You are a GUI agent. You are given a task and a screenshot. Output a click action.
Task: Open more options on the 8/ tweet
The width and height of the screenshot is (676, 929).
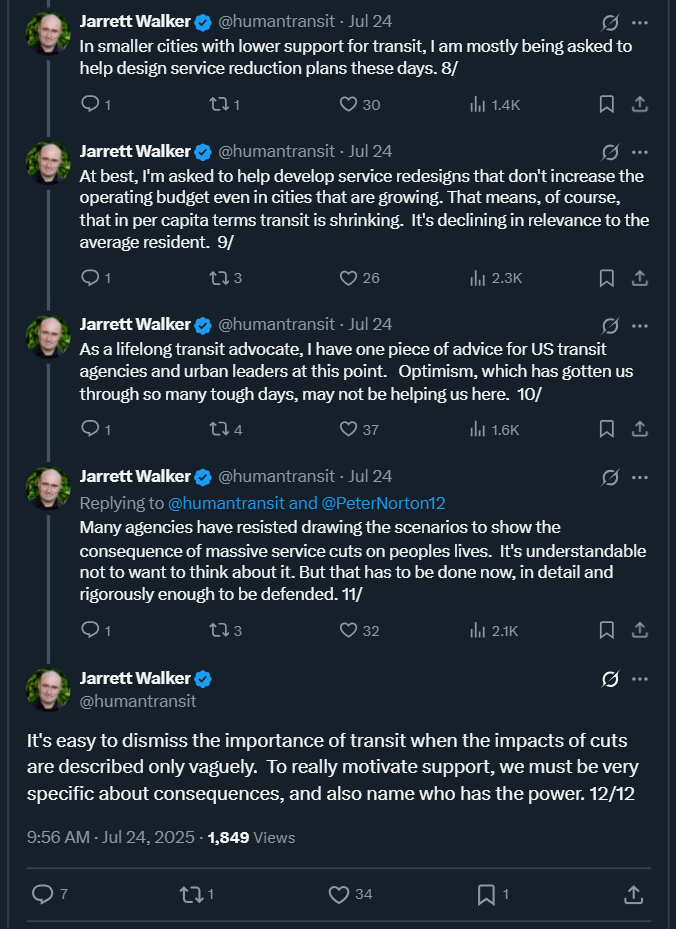point(640,22)
